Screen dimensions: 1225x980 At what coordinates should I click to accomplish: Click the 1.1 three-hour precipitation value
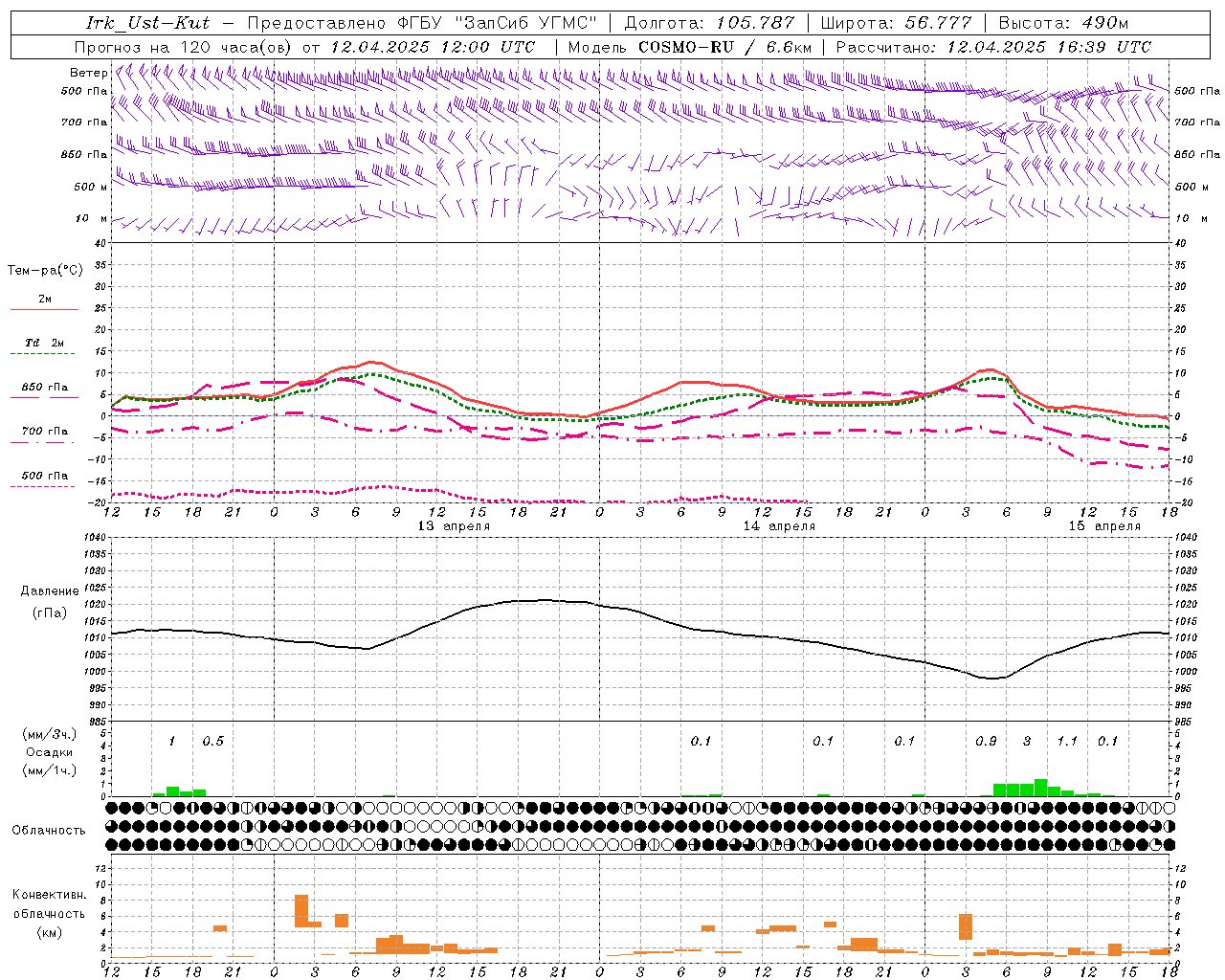point(1067,741)
